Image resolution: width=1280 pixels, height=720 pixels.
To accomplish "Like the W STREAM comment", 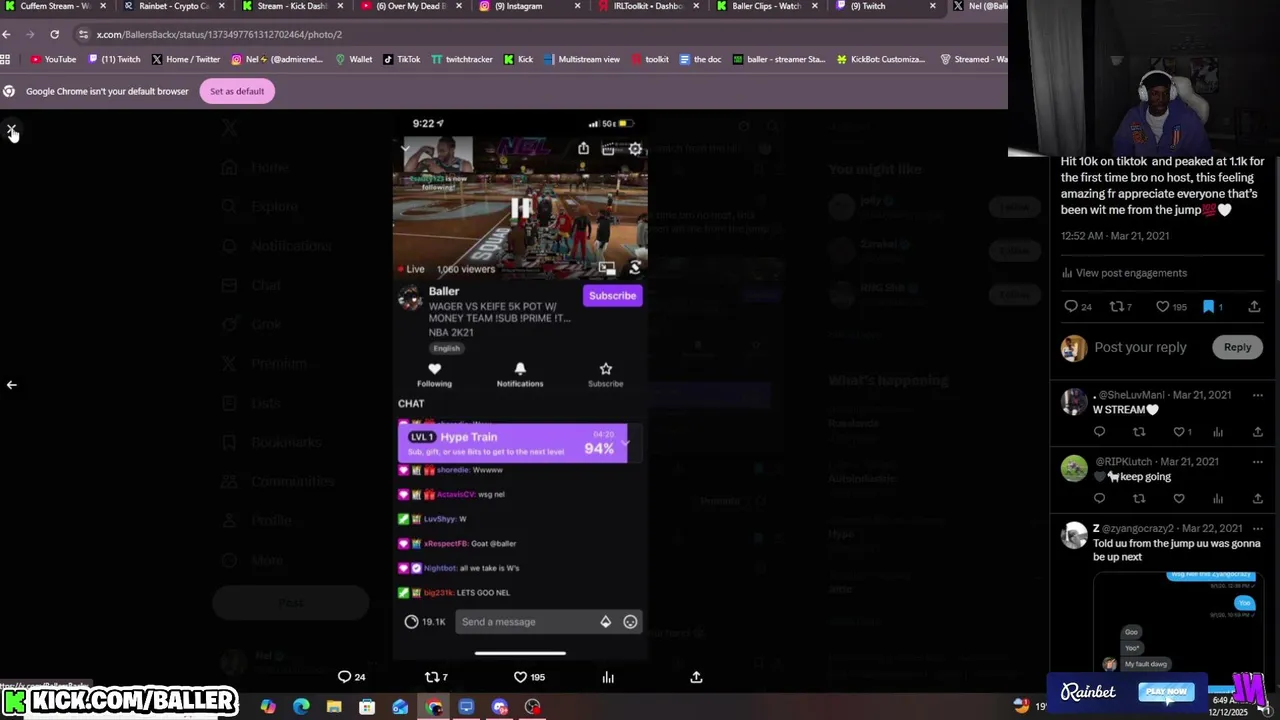I will 1182,432.
